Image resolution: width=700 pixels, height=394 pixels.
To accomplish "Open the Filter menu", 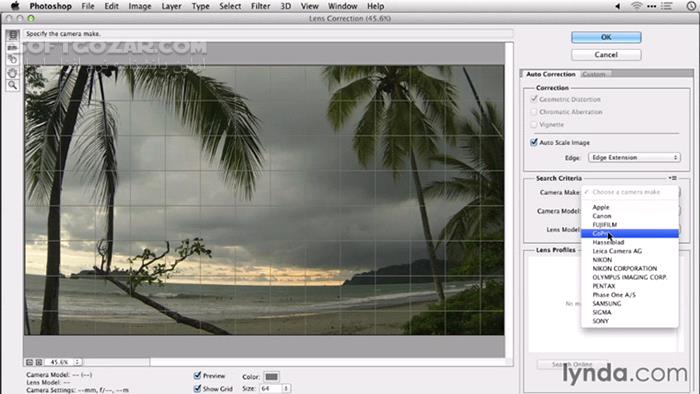I will (260, 6).
